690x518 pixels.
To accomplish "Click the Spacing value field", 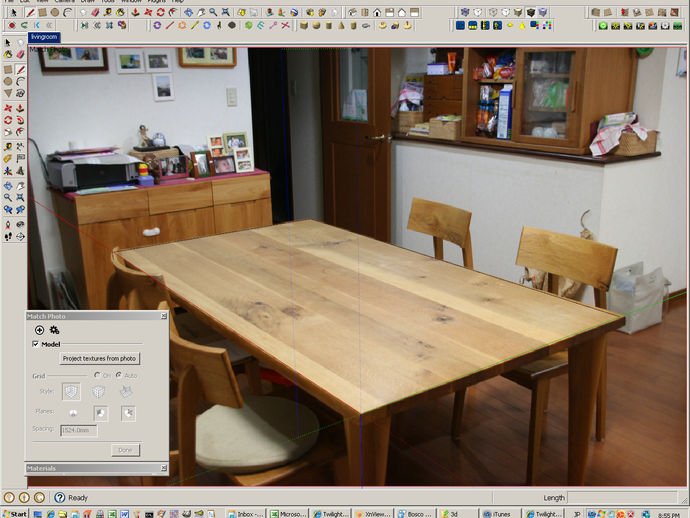I will pyautogui.click(x=78, y=430).
